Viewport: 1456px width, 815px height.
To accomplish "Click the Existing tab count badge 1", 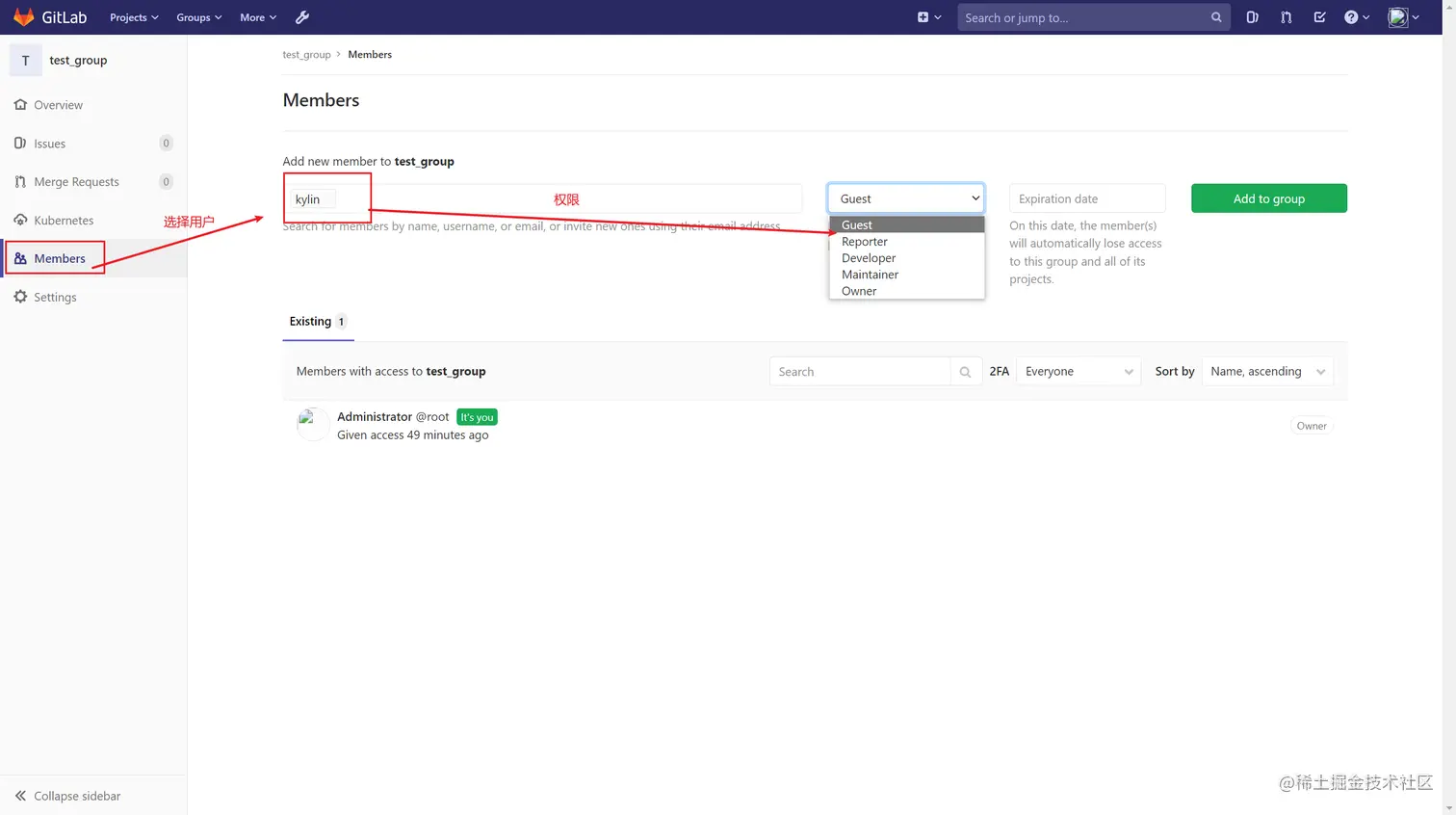I will pyautogui.click(x=341, y=322).
